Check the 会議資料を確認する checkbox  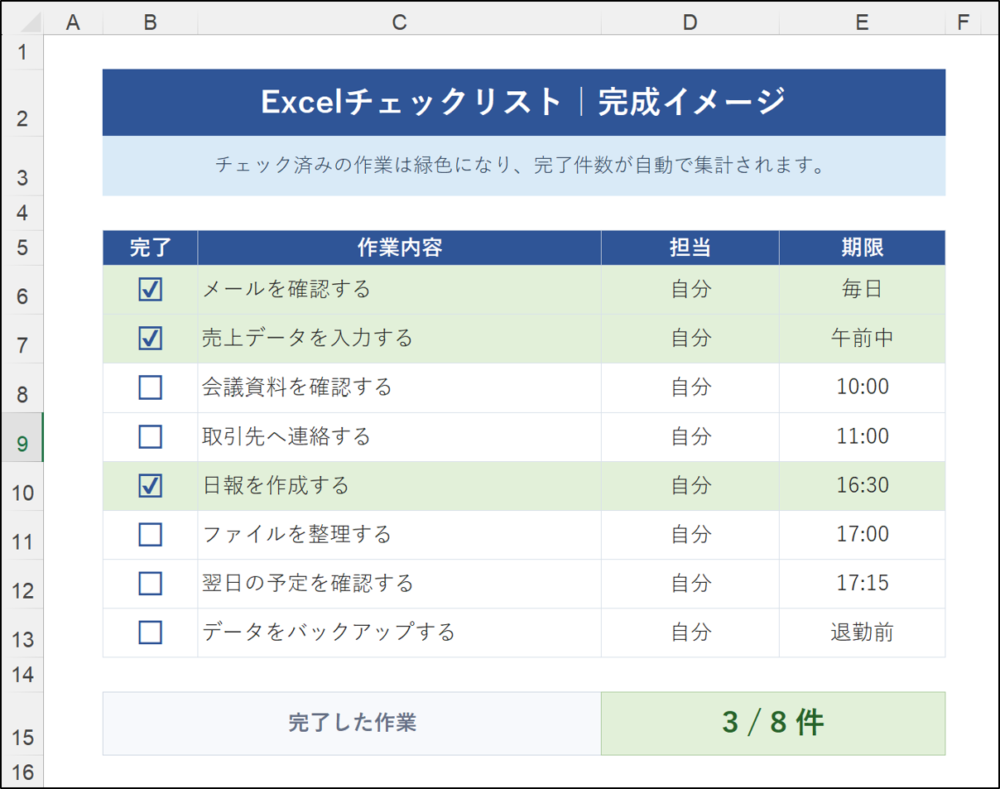(x=151, y=388)
